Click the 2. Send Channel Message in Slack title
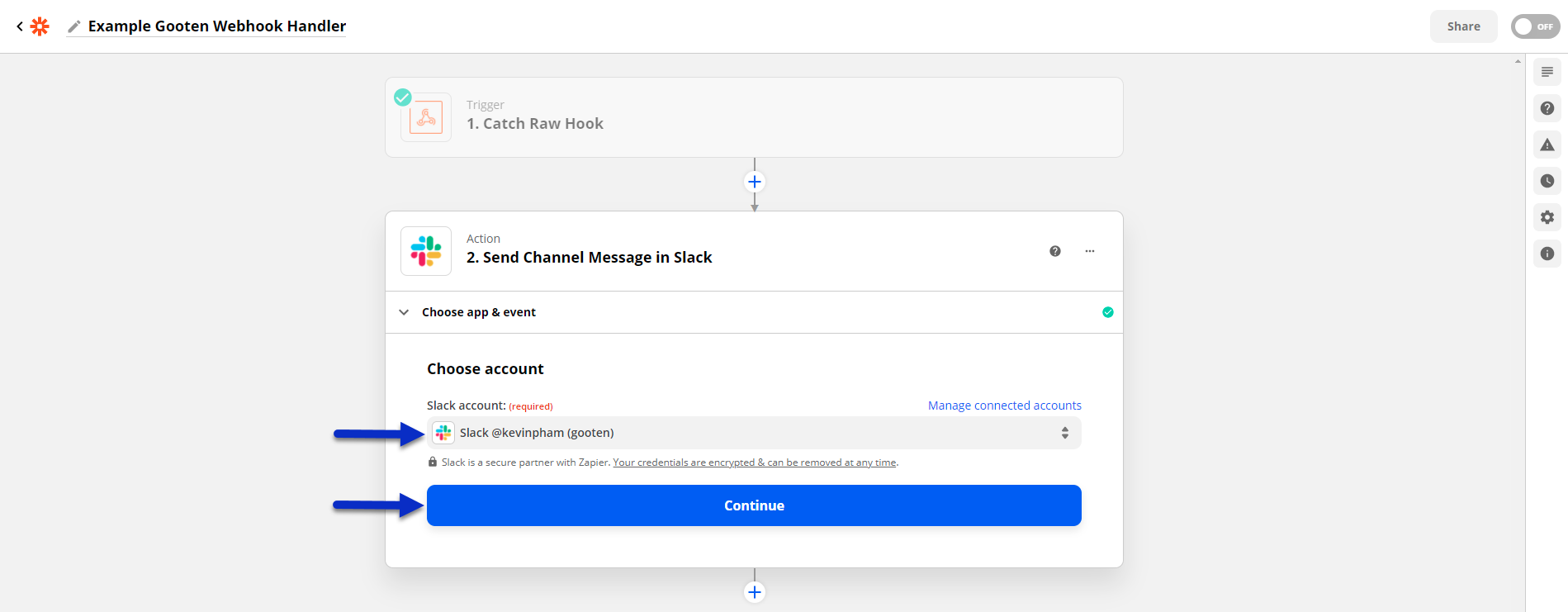The height and width of the screenshot is (612, 1568). click(x=589, y=258)
